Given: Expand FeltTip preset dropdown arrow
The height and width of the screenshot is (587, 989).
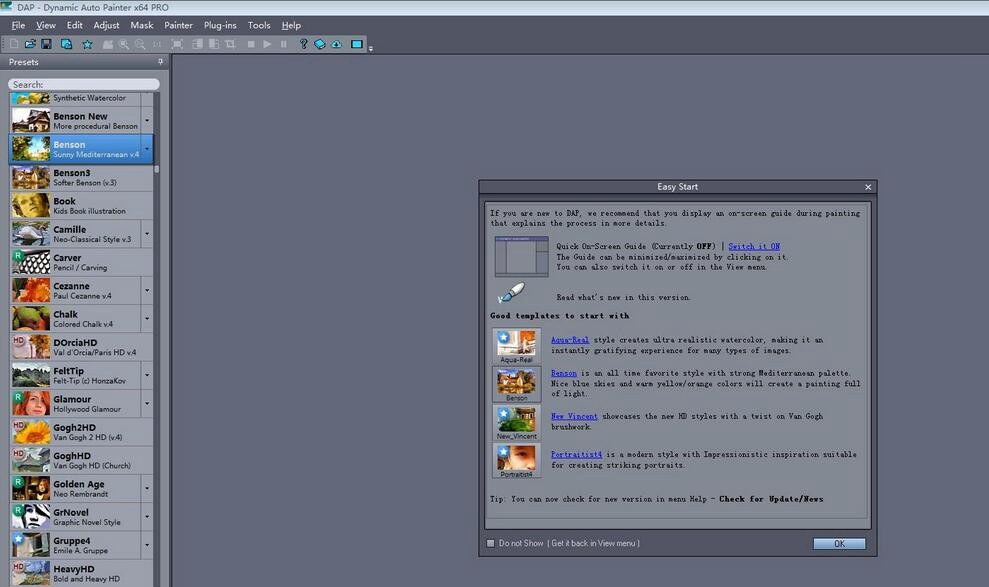Looking at the screenshot, I should [x=147, y=375].
